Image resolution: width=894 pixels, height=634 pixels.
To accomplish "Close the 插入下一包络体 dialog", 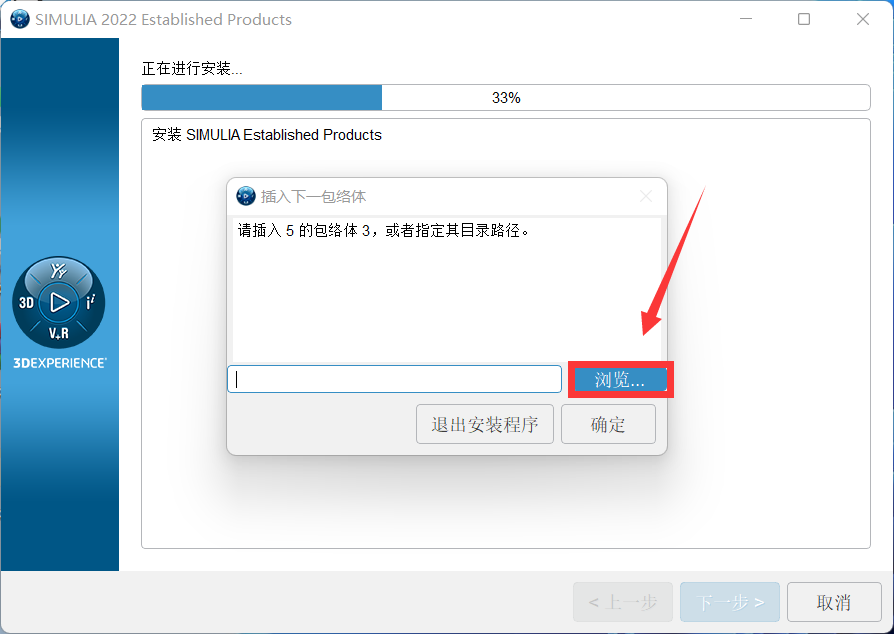I will coord(646,197).
